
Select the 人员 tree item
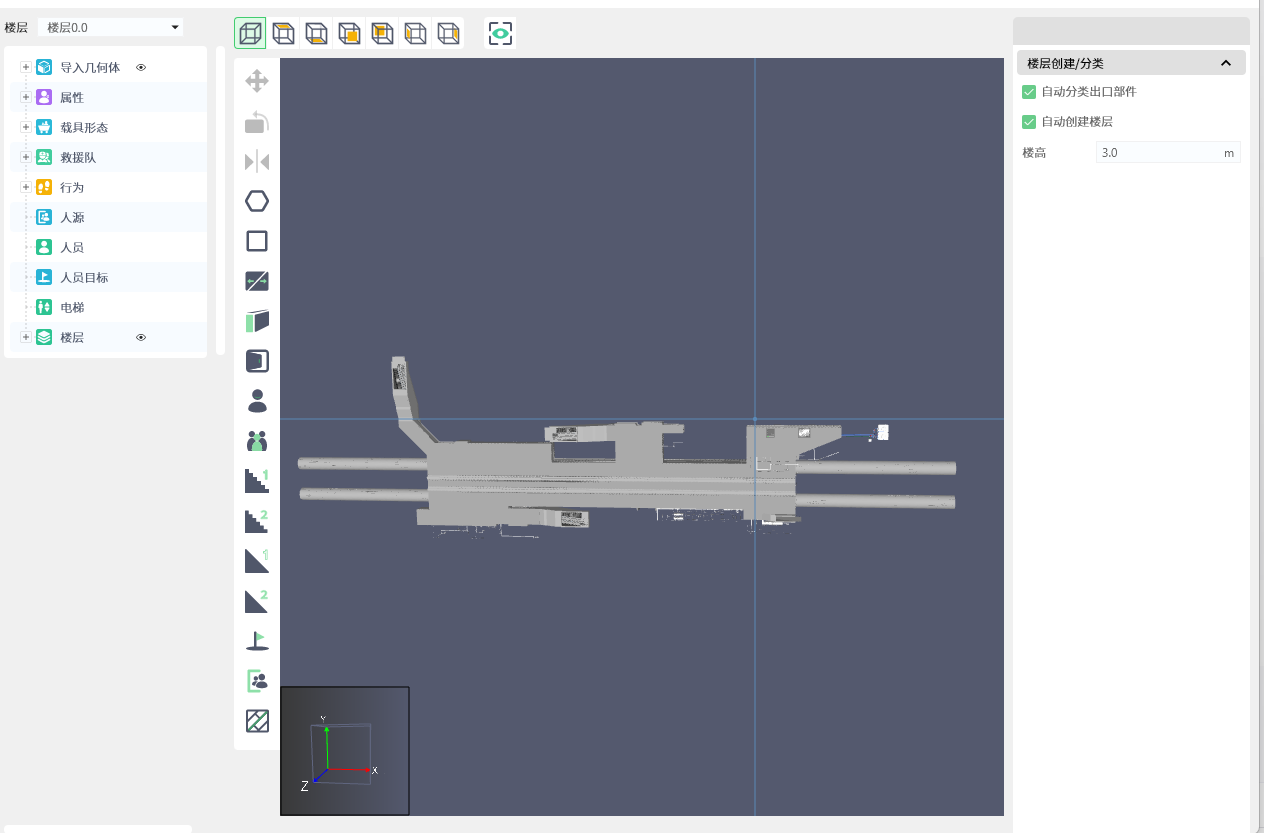(x=72, y=247)
